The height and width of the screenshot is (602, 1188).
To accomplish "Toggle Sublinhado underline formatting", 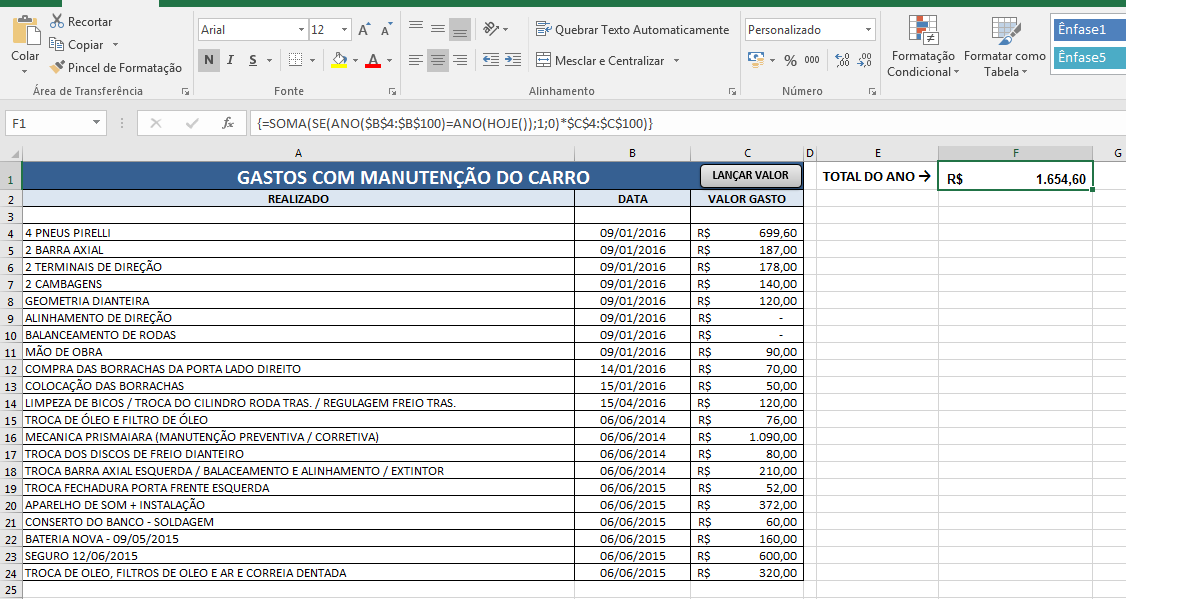I will [252, 60].
